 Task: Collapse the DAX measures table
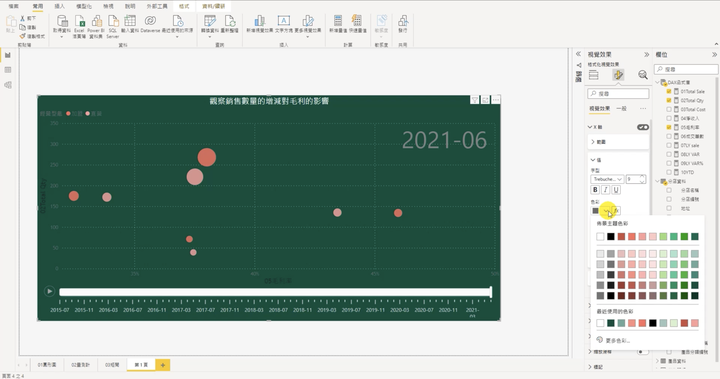point(658,82)
